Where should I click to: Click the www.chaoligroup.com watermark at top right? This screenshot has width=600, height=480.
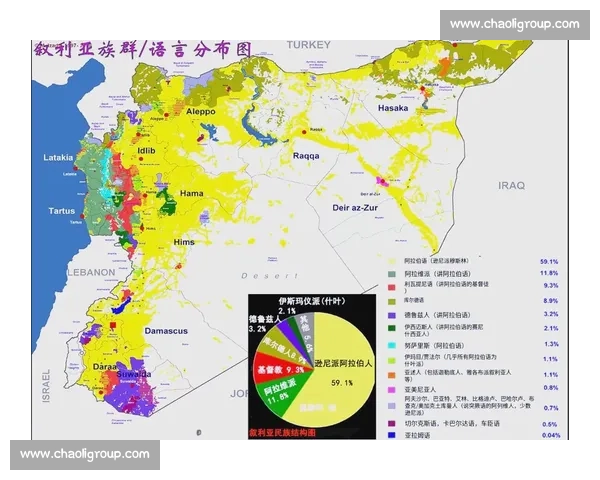[x=514, y=24]
